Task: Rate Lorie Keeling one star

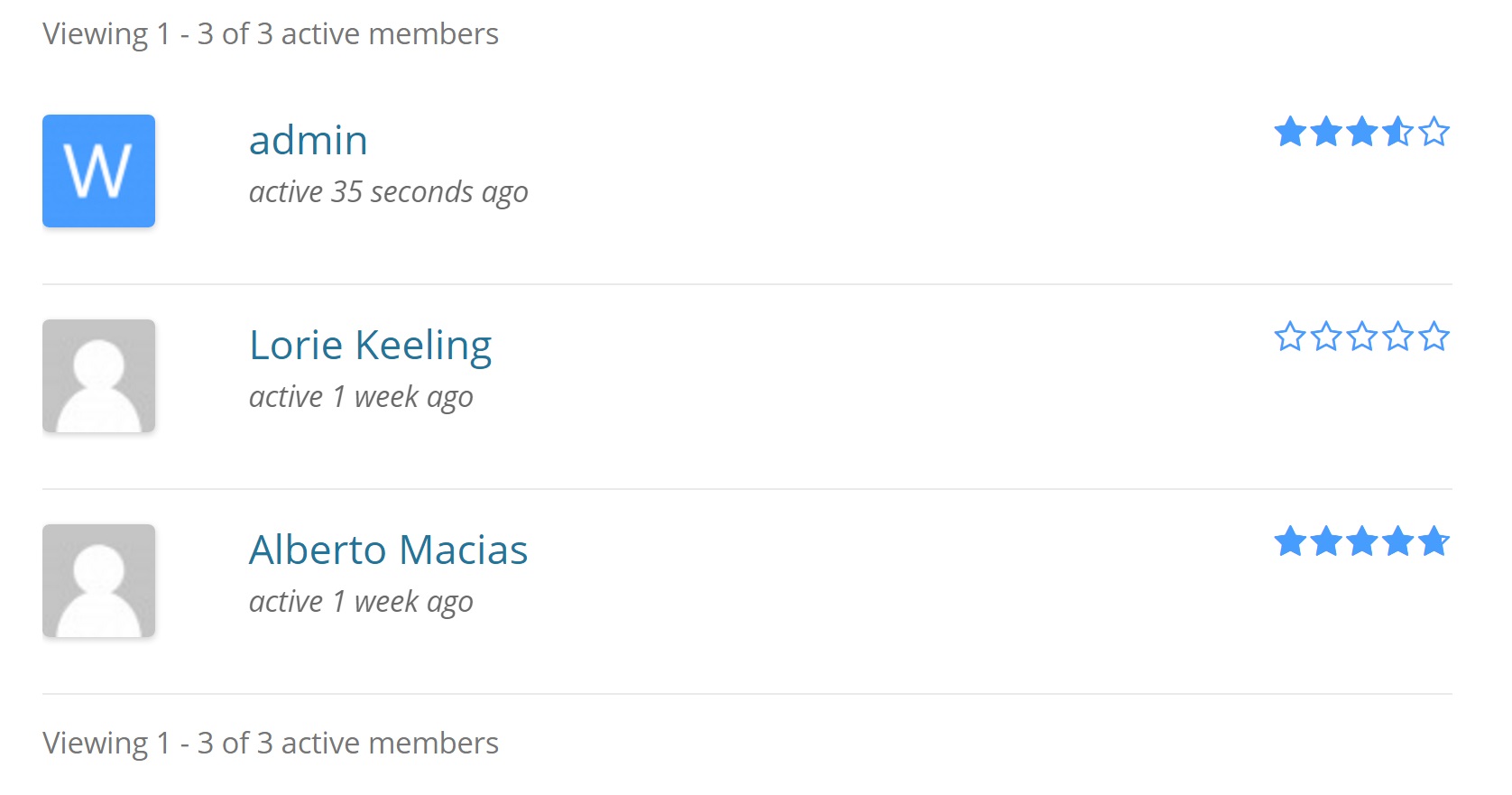Action: point(1290,337)
